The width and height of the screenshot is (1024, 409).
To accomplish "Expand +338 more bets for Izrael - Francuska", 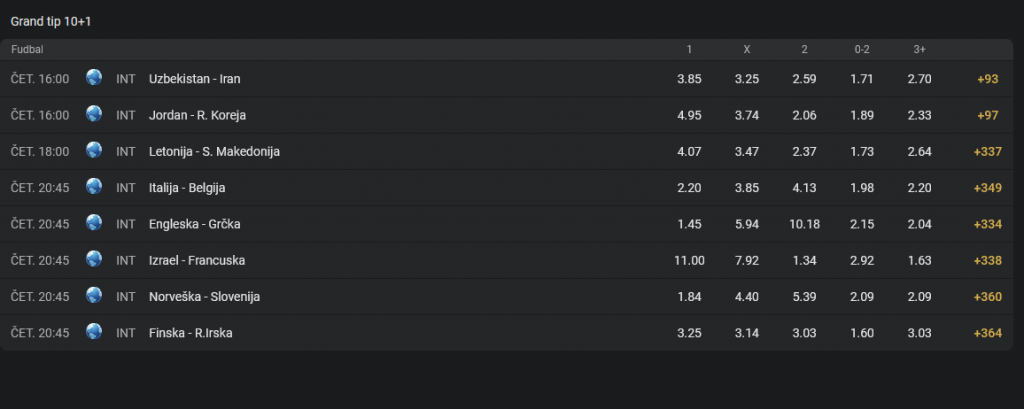I will pyautogui.click(x=987, y=261).
